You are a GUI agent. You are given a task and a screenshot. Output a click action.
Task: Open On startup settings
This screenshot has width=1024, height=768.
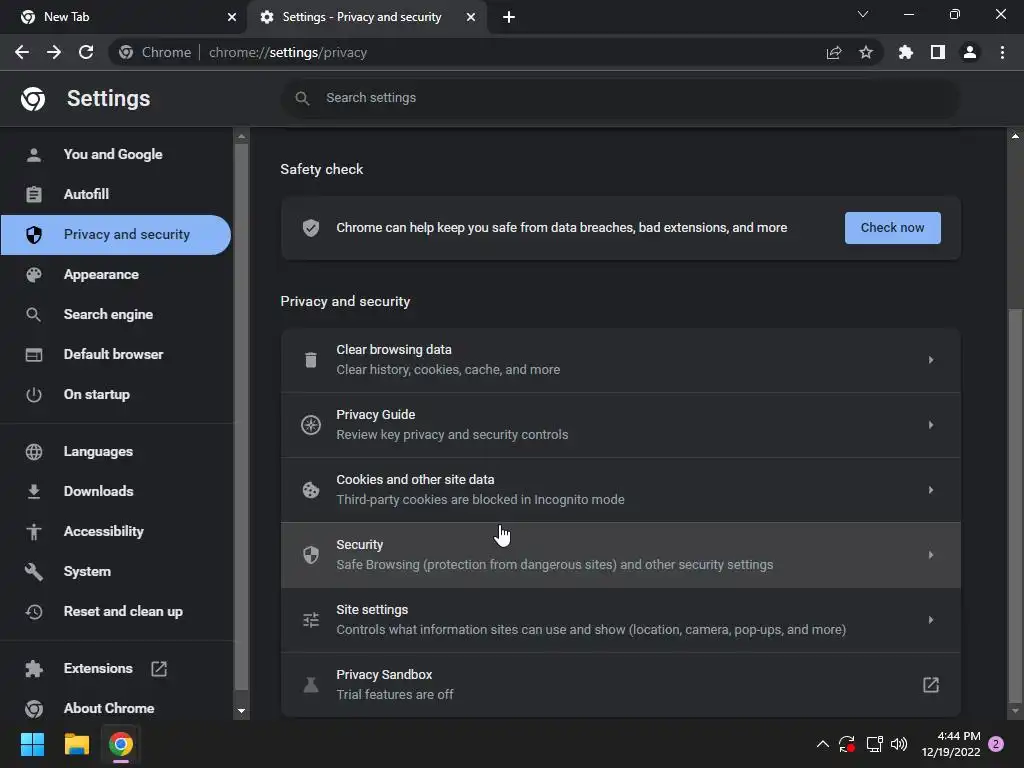point(116,394)
